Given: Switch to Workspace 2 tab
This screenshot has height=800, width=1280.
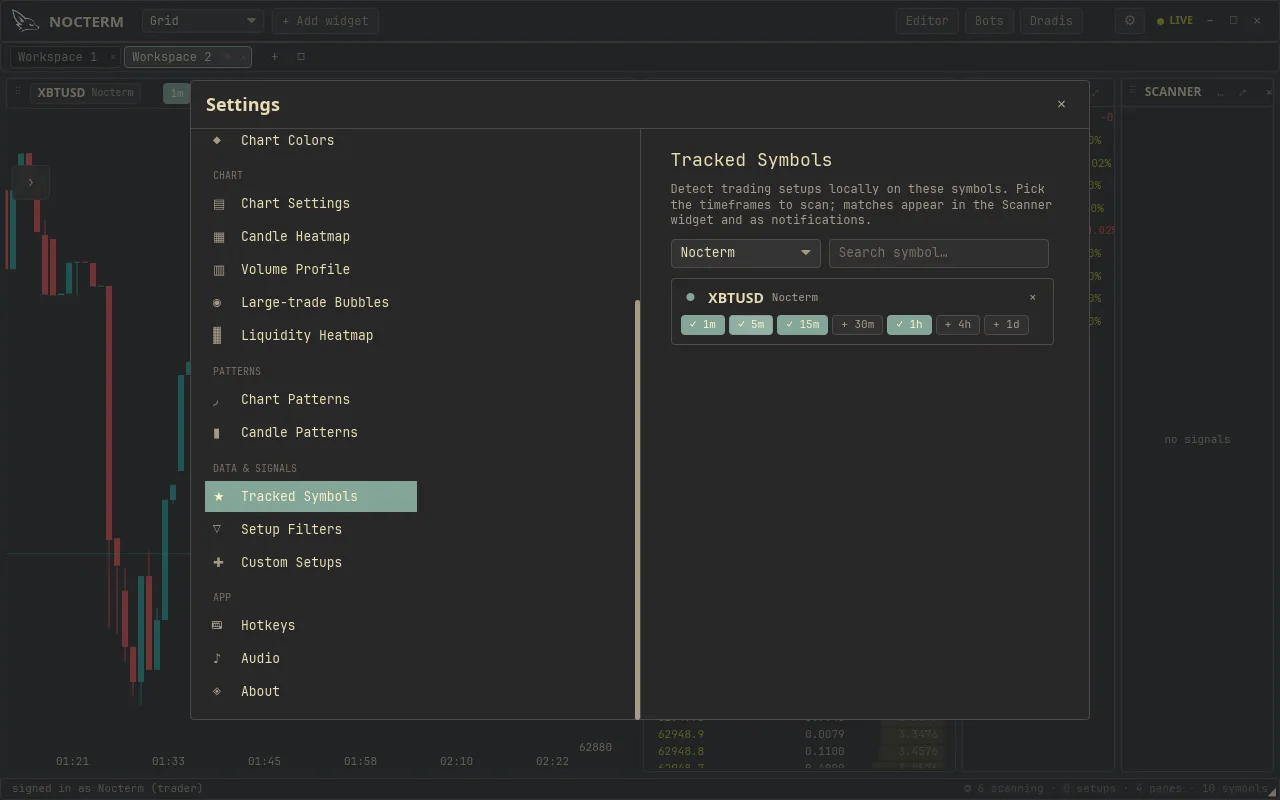Looking at the screenshot, I should pos(172,57).
